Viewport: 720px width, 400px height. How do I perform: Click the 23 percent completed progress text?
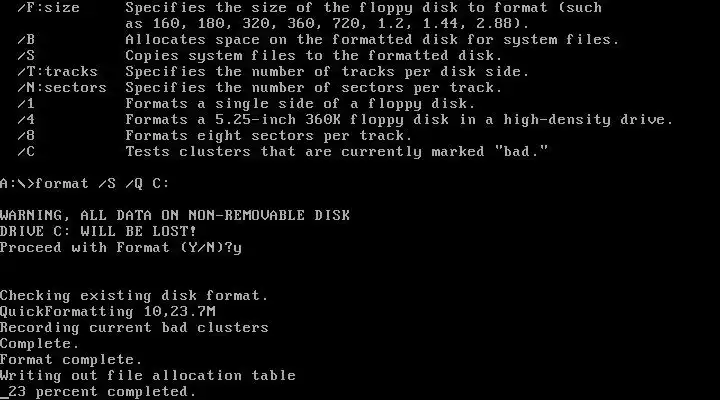click(x=102, y=392)
